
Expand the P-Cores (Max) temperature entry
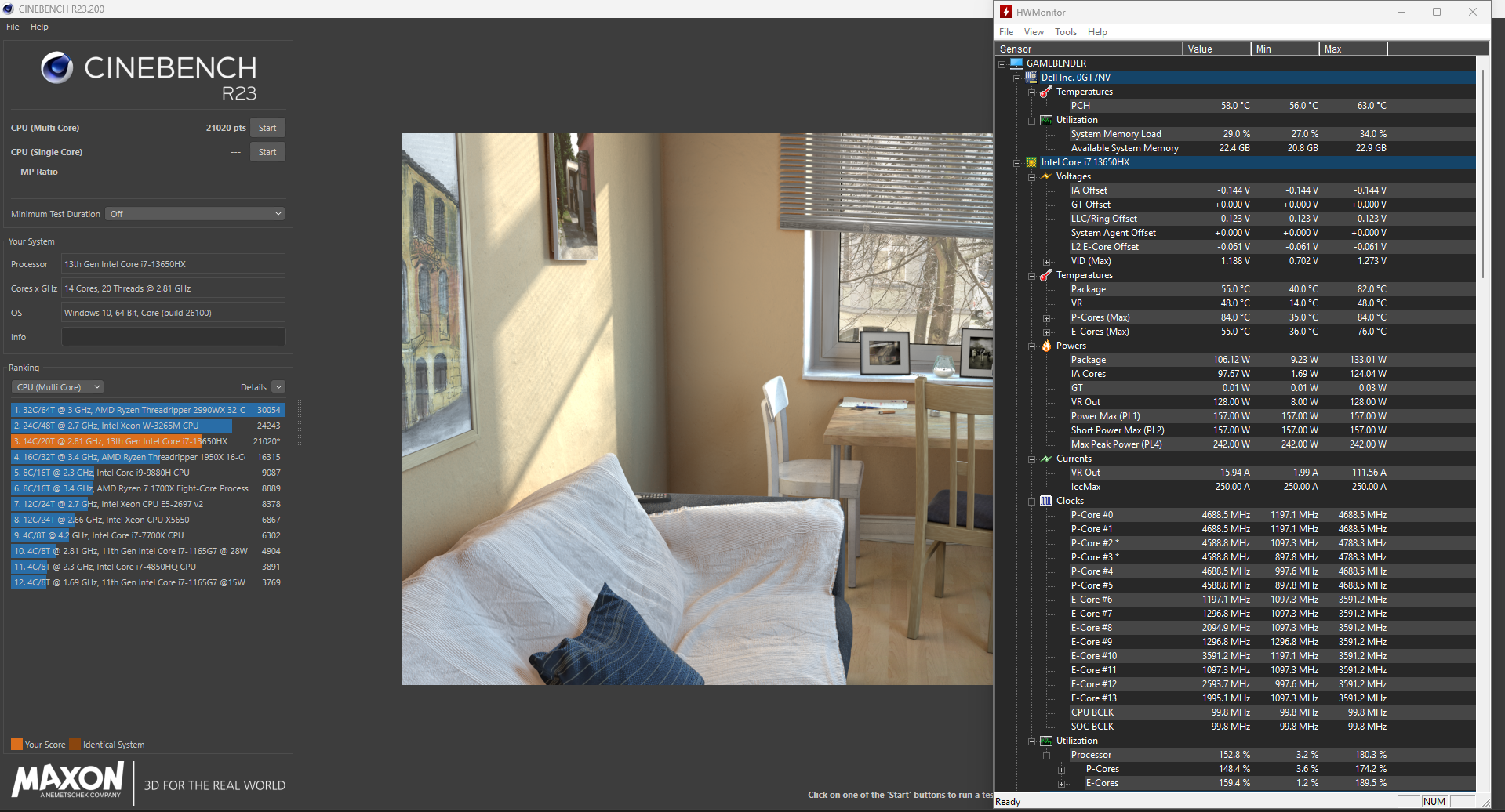(x=1047, y=318)
